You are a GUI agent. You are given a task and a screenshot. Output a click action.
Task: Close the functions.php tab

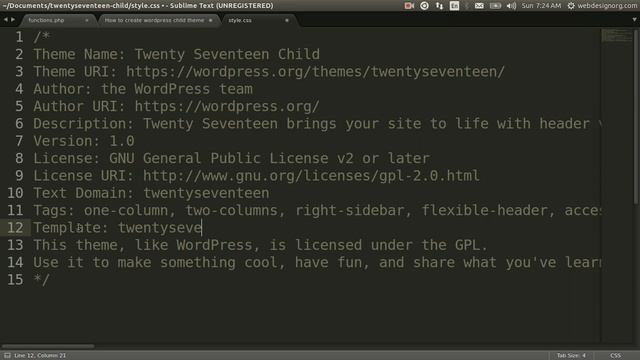[87, 20]
